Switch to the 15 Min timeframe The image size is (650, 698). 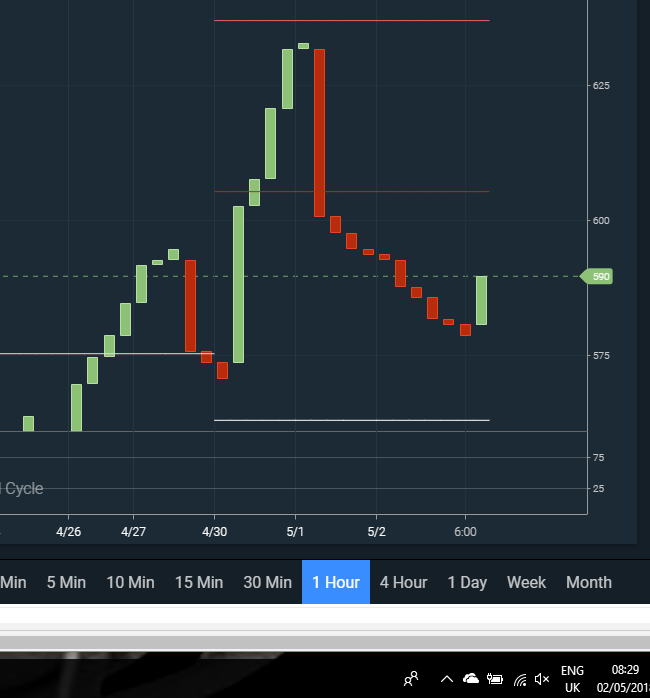[x=199, y=582]
